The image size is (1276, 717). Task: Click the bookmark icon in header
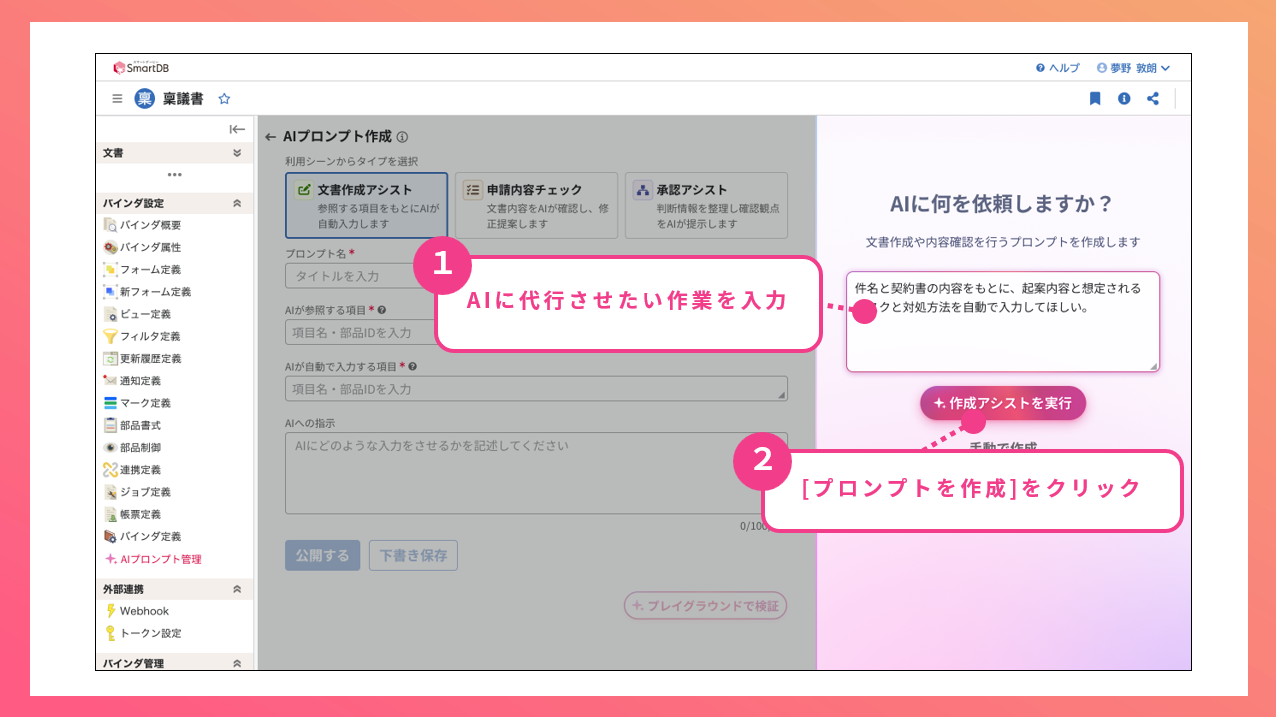tap(1095, 99)
